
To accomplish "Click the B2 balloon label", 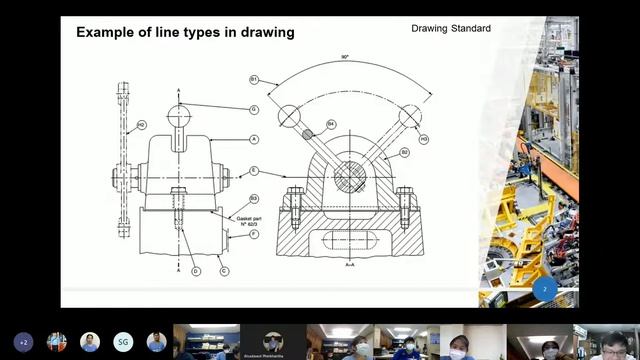I will click(404, 153).
